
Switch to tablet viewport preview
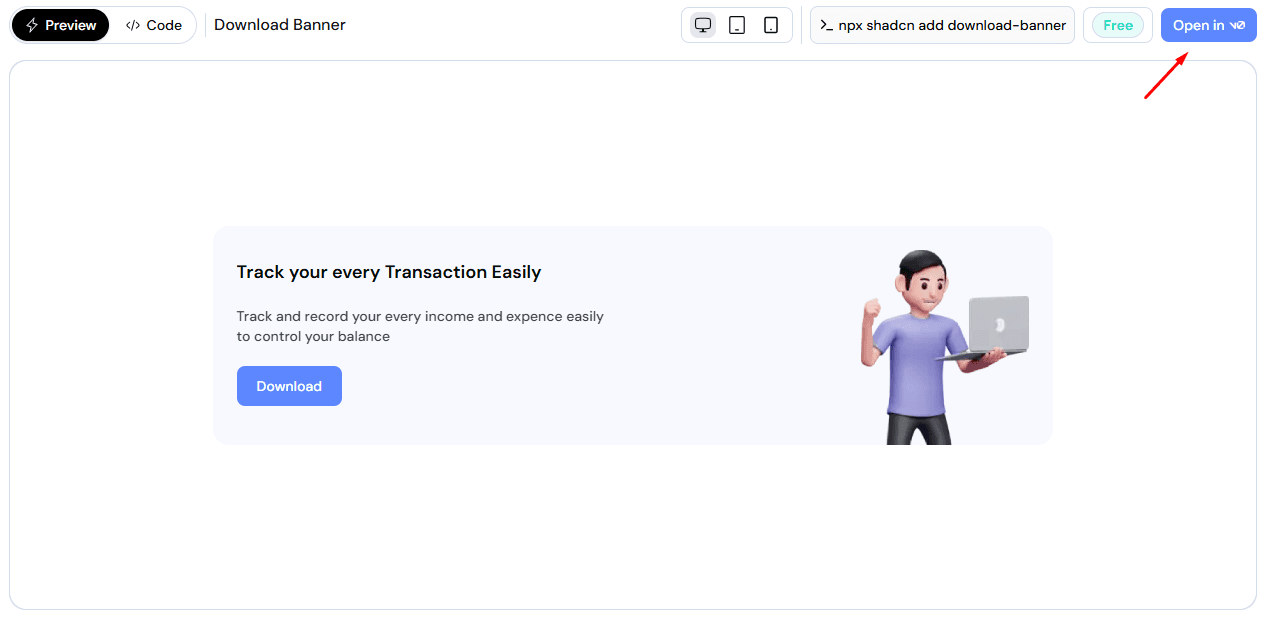coord(737,25)
